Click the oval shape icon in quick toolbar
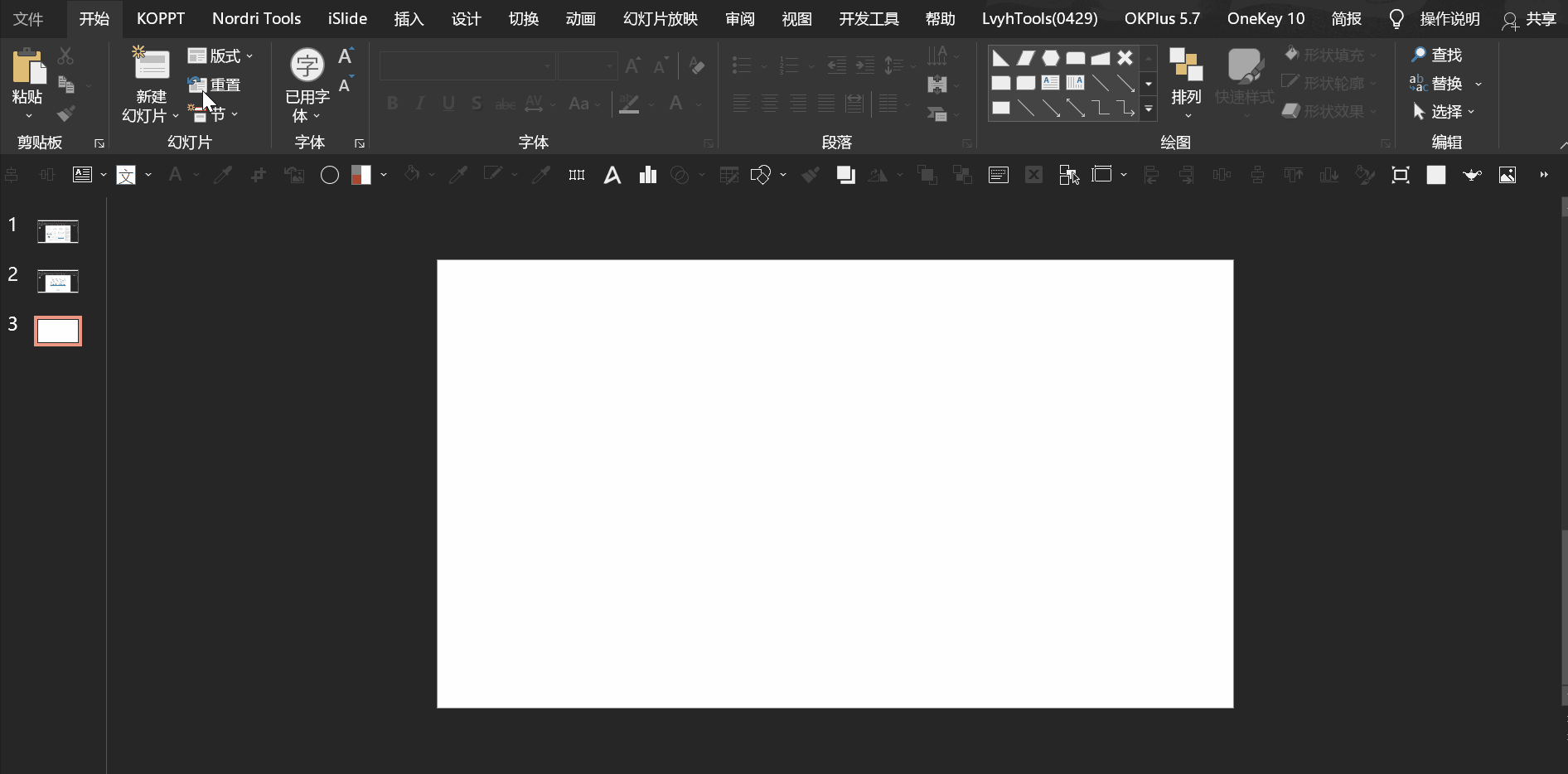Viewport: 1568px width, 774px height. 330,175
